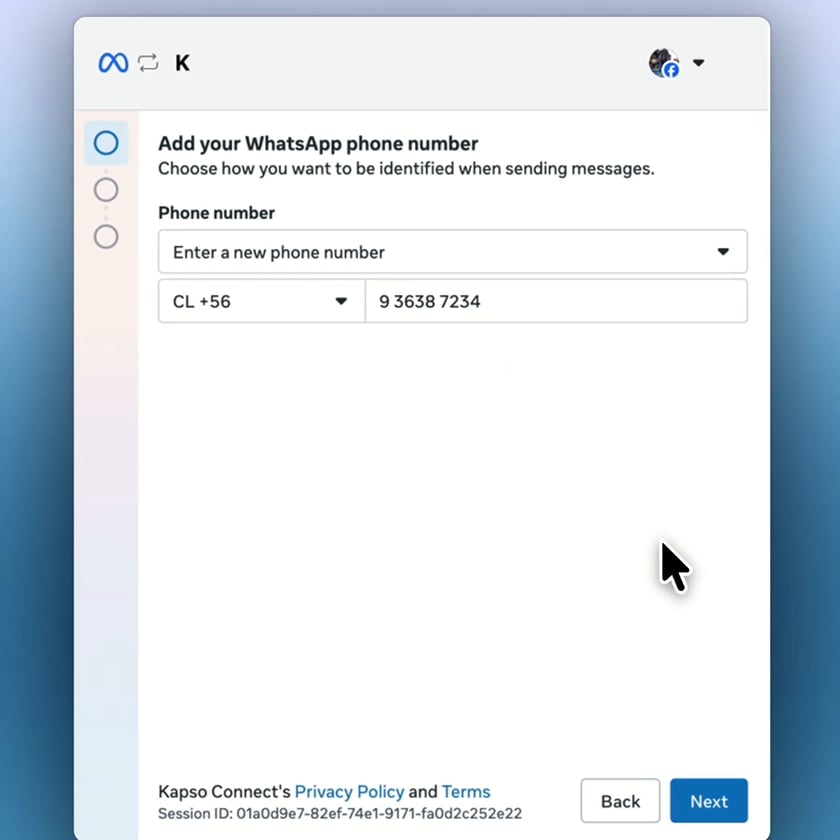Screen dimensions: 840x840
Task: Click the phone number field with 9 3638 7234
Action: pos(556,301)
